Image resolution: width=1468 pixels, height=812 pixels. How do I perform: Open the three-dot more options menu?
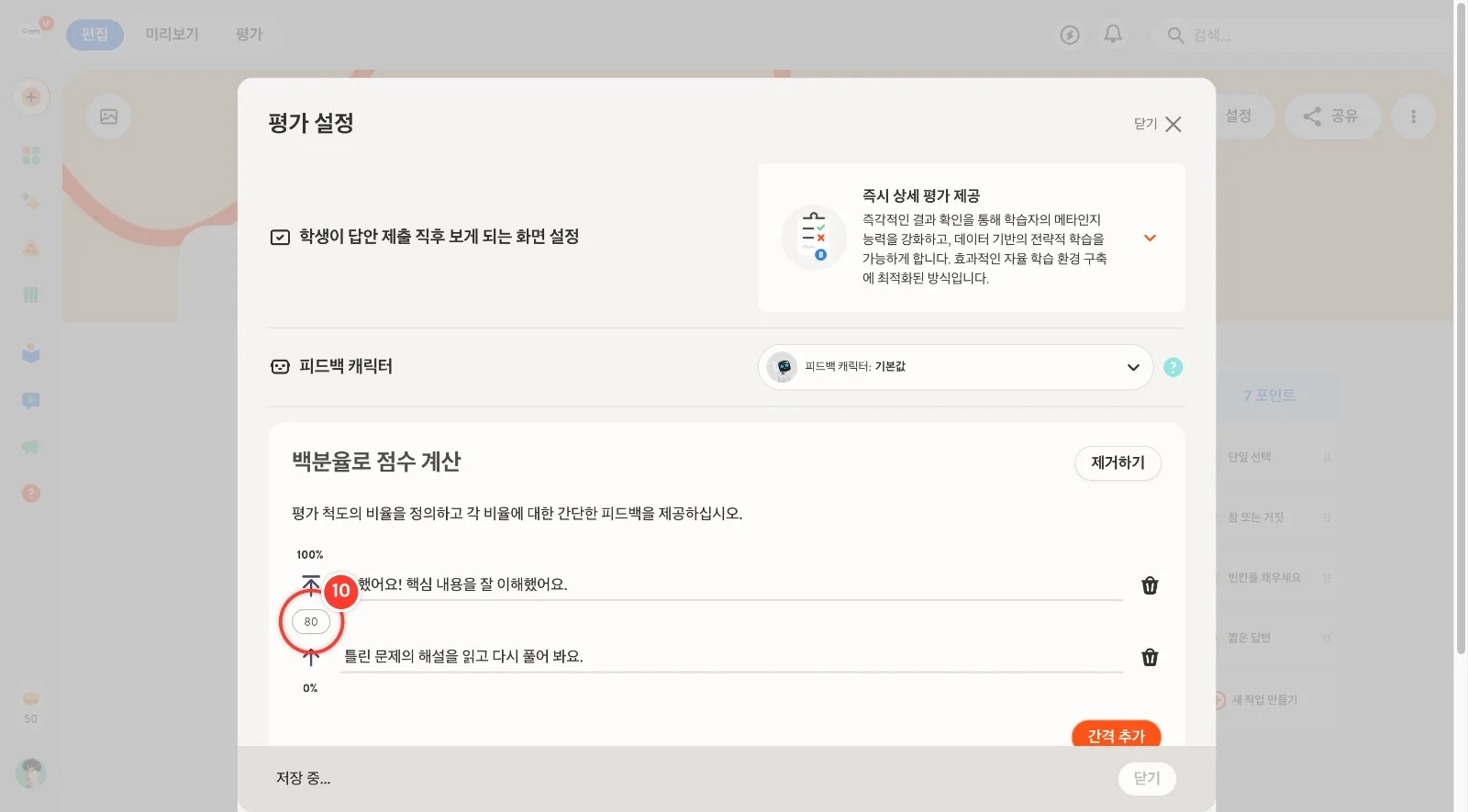tap(1413, 117)
